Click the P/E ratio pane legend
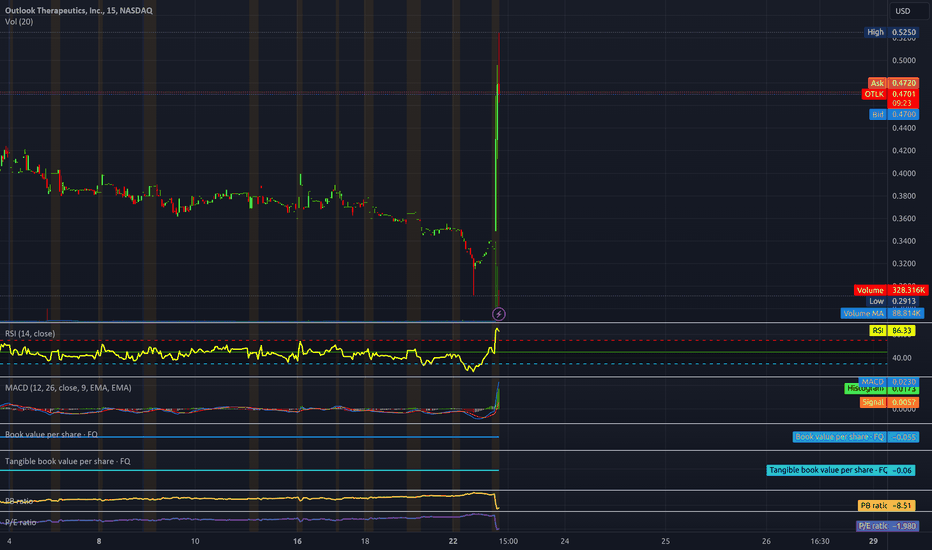 click(21, 522)
